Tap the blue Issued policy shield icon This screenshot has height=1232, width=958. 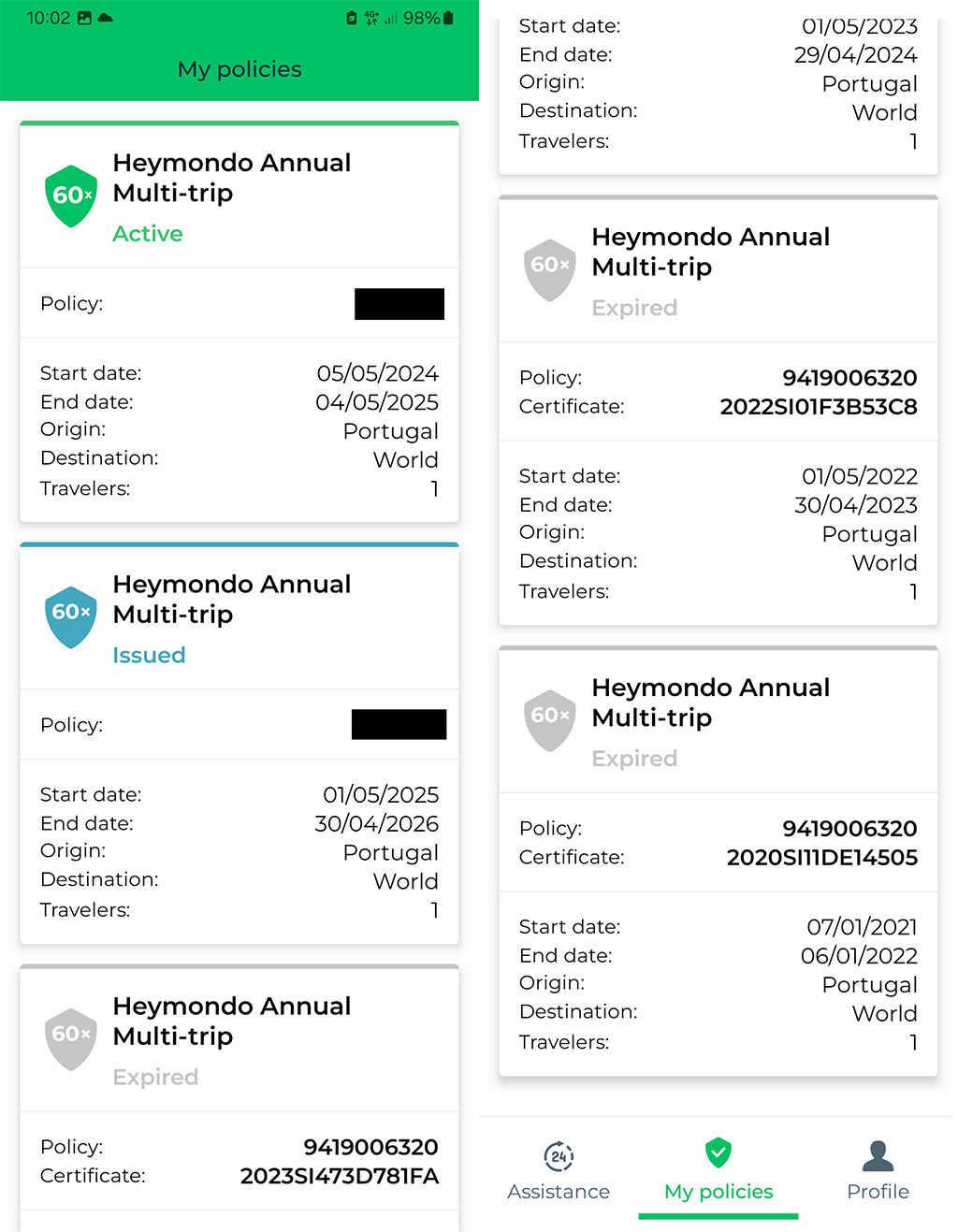point(71,616)
